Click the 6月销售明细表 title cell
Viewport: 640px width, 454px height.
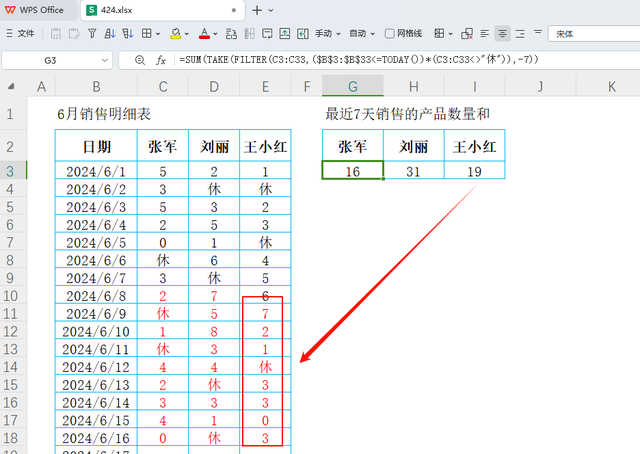(x=104, y=114)
